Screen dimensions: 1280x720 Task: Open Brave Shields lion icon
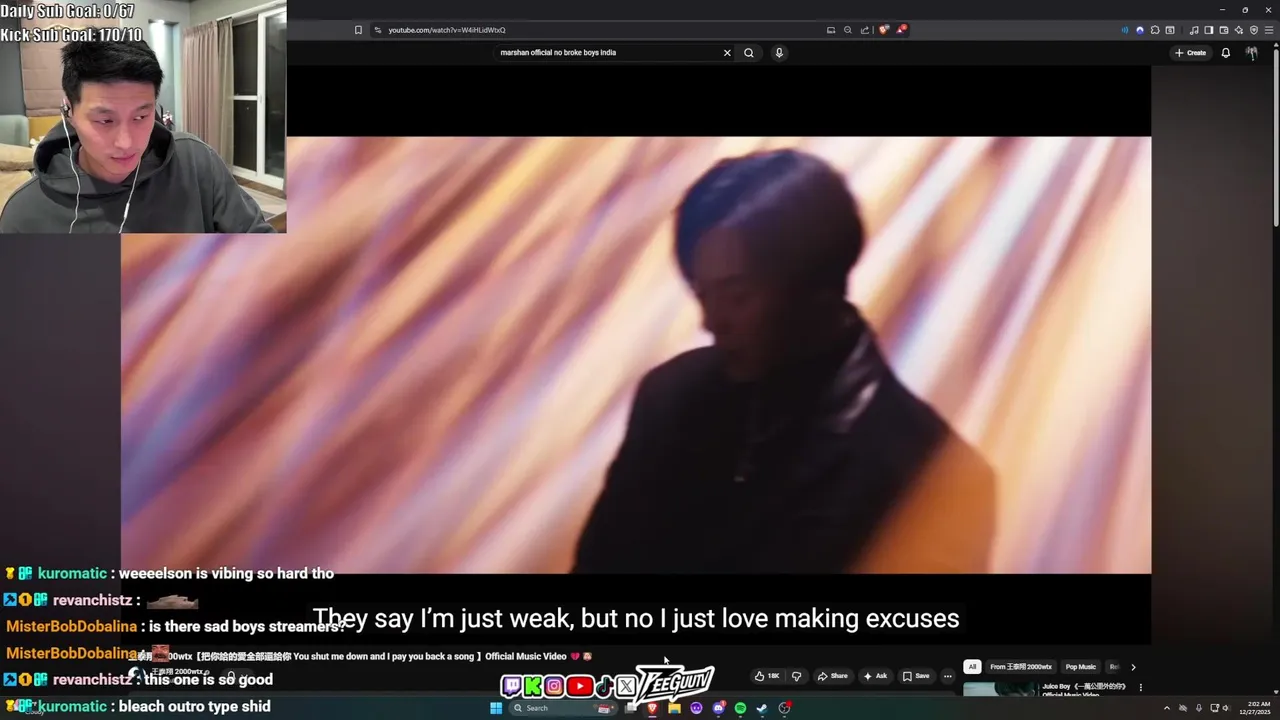click(883, 30)
